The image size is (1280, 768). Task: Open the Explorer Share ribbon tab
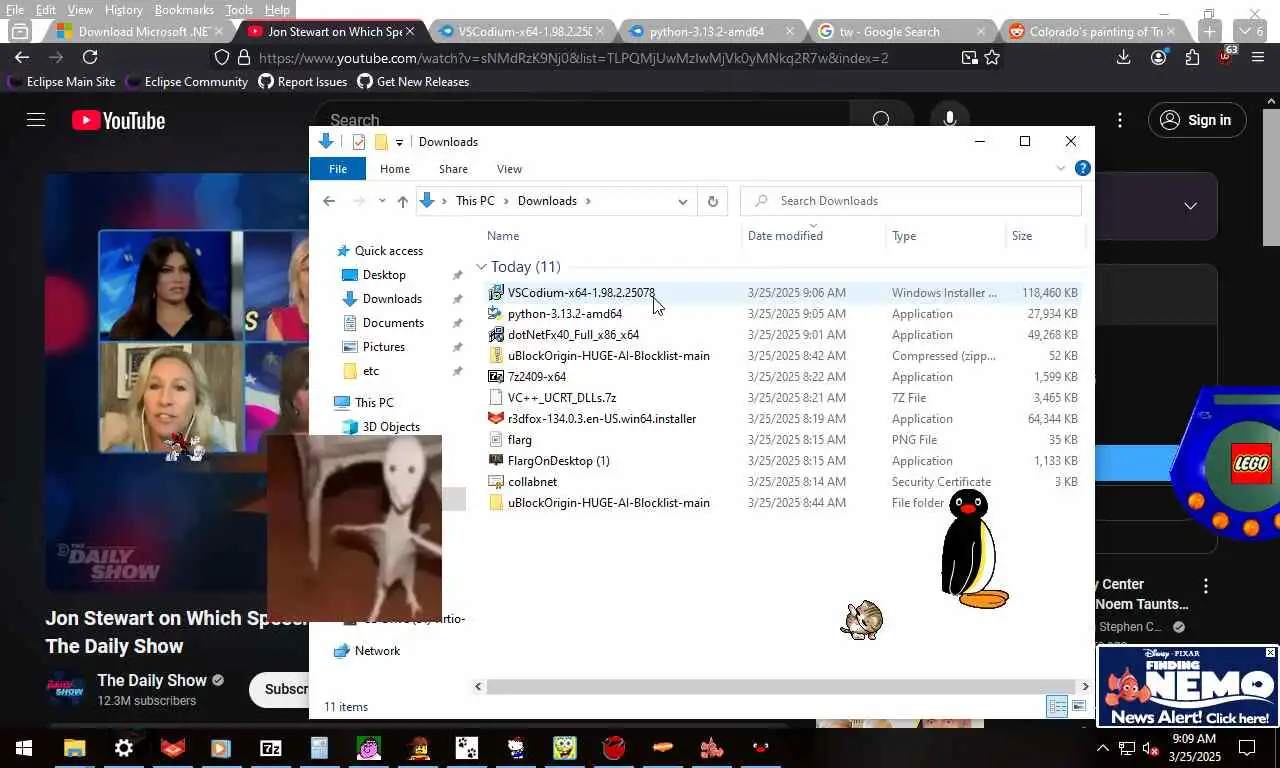click(453, 169)
